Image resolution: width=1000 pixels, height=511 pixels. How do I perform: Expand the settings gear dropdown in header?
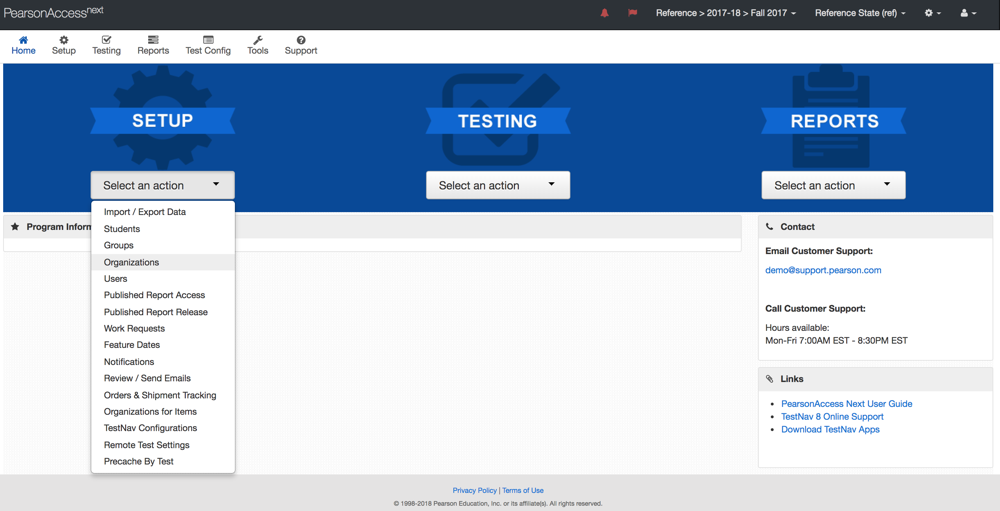pyautogui.click(x=932, y=14)
